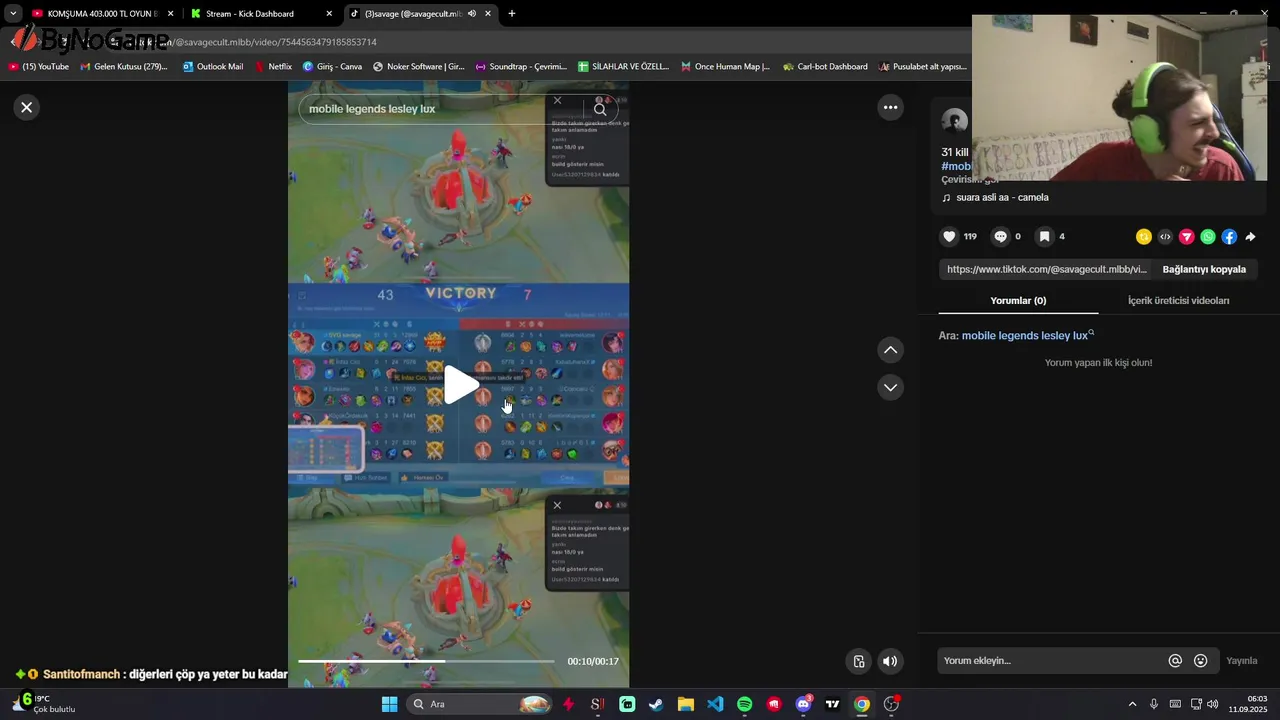This screenshot has height=720, width=1280.
Task: Open Google Chrome from the taskbar
Action: (861, 704)
